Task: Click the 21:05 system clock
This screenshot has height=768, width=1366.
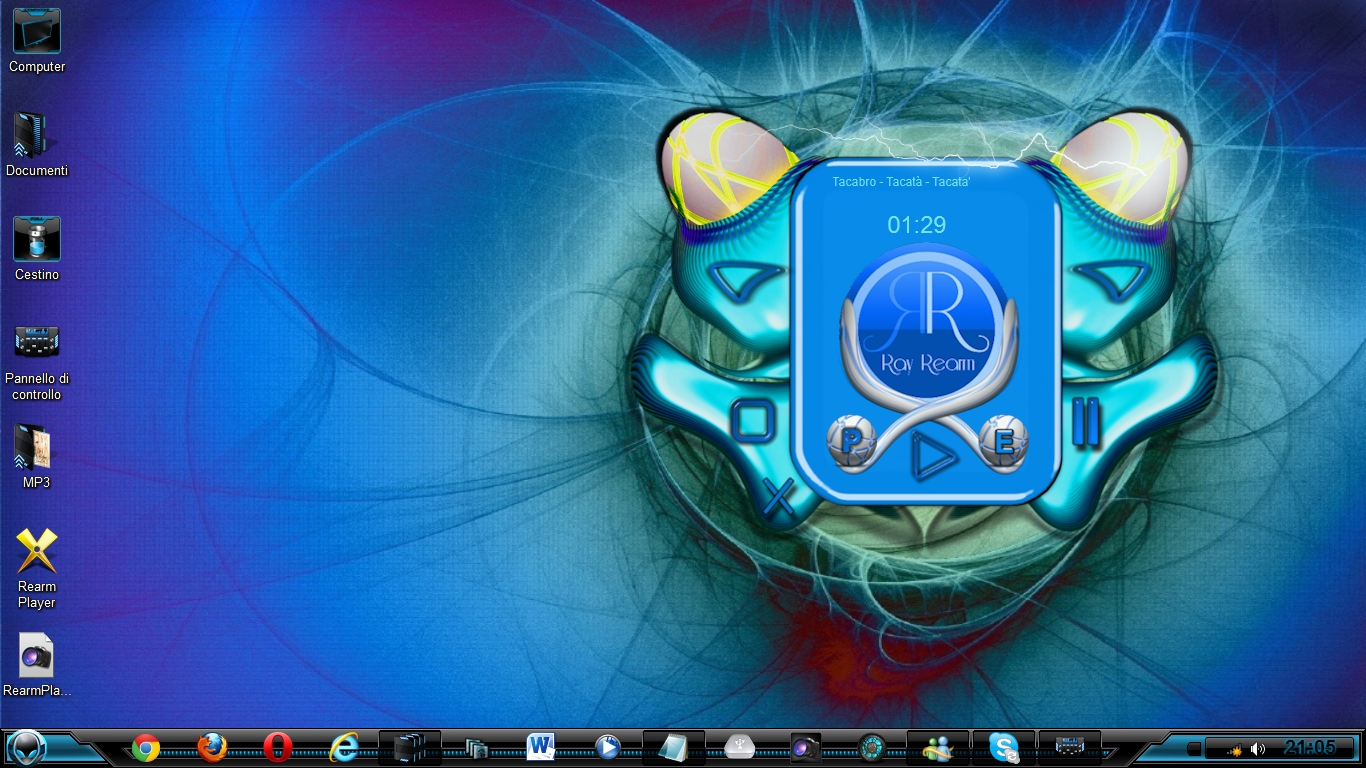Action: [x=1310, y=747]
